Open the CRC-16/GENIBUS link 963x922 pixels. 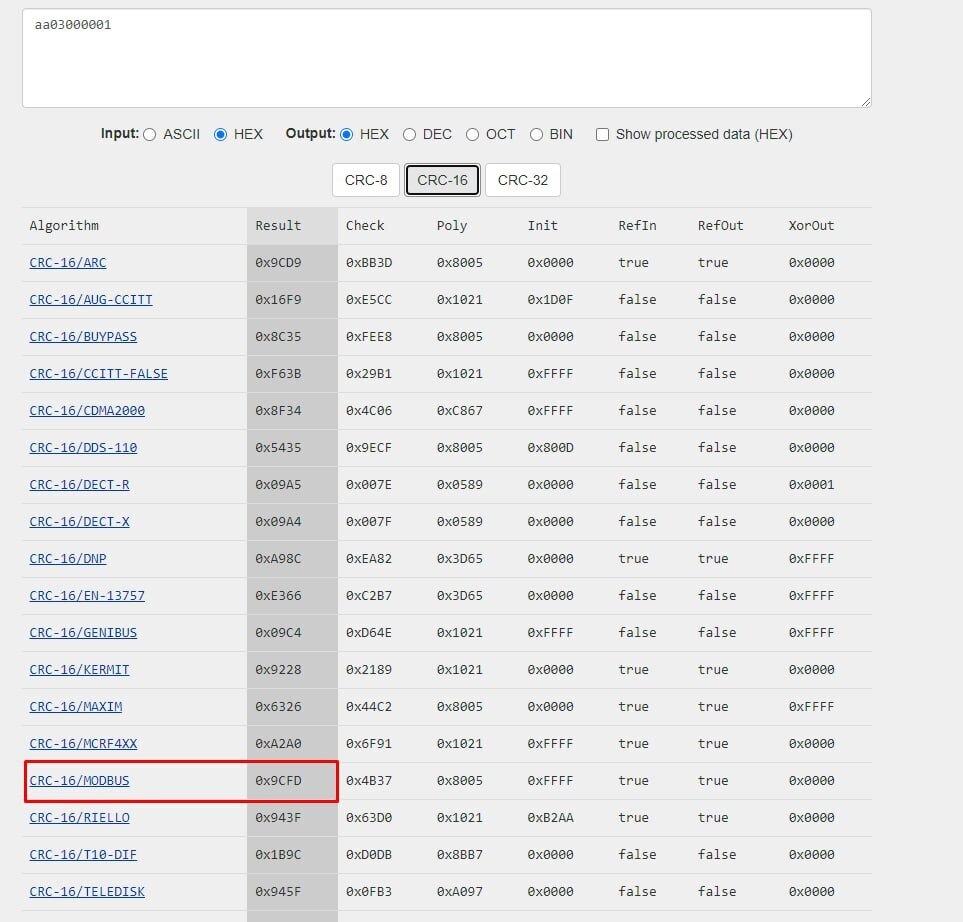(83, 633)
